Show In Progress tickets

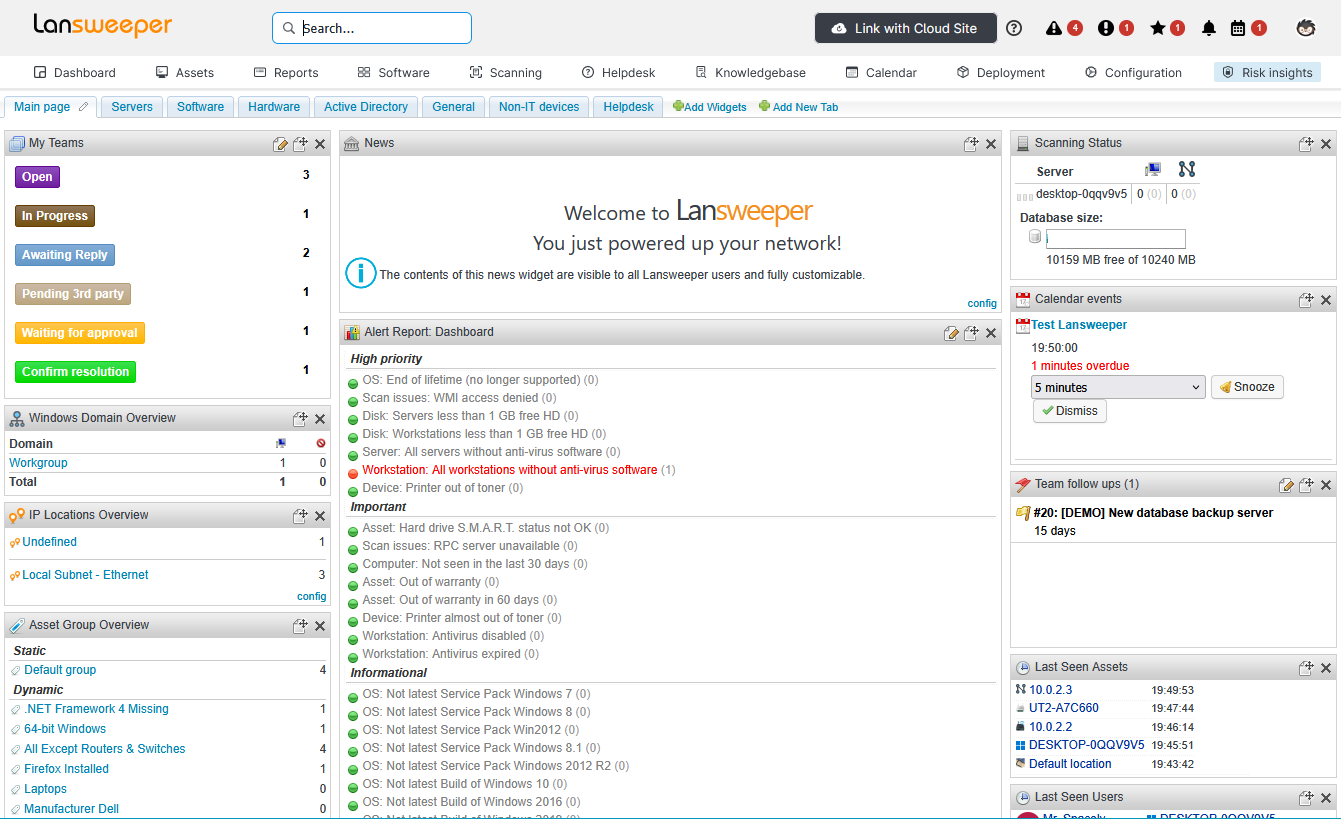point(55,216)
